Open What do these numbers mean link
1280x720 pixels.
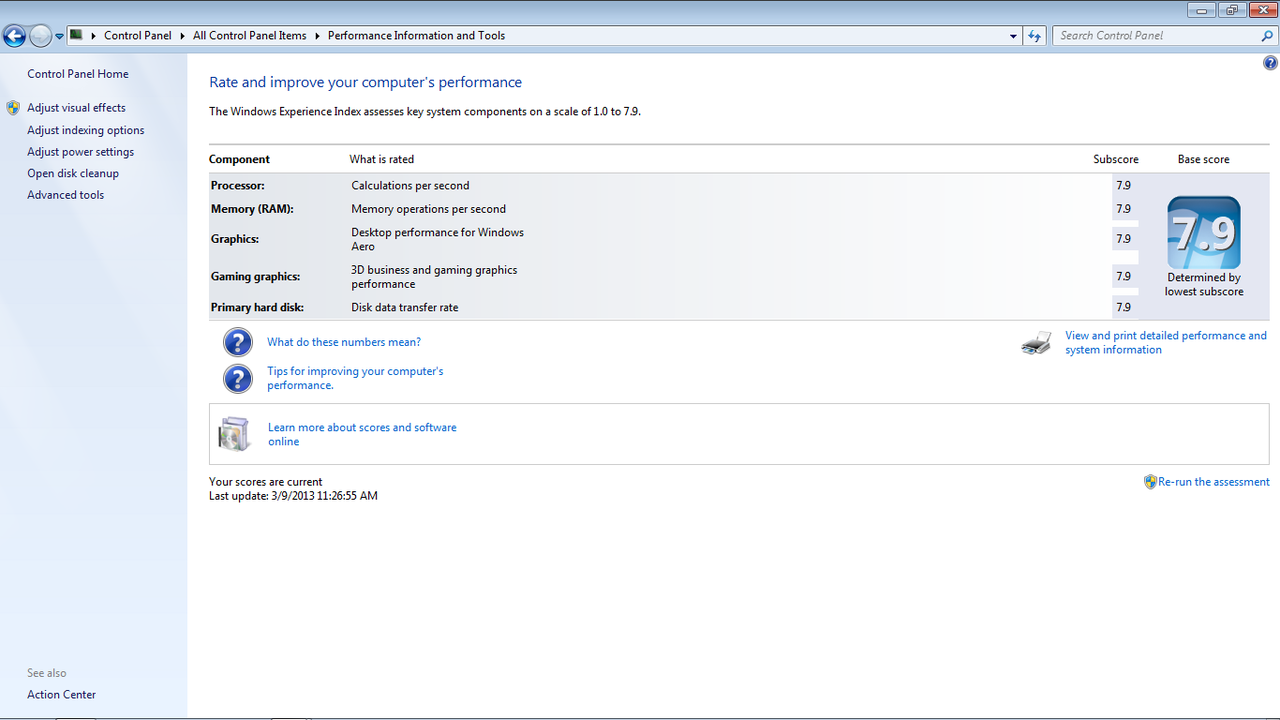[x=344, y=342]
